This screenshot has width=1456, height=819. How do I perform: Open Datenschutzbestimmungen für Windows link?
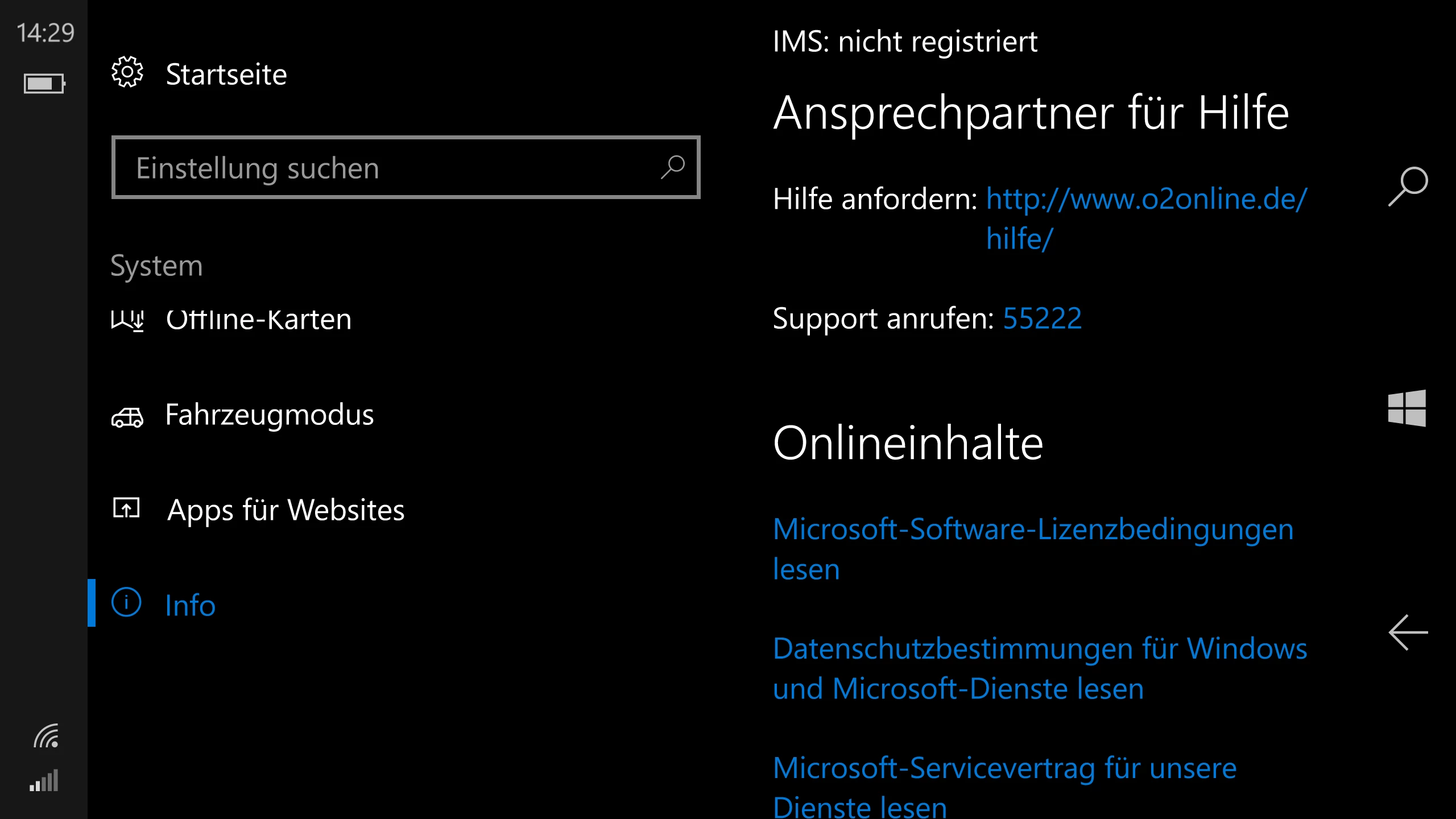[1040, 649]
